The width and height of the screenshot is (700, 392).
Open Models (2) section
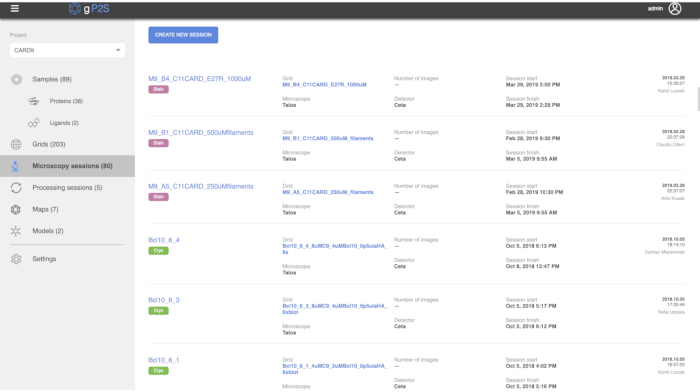[48, 231]
